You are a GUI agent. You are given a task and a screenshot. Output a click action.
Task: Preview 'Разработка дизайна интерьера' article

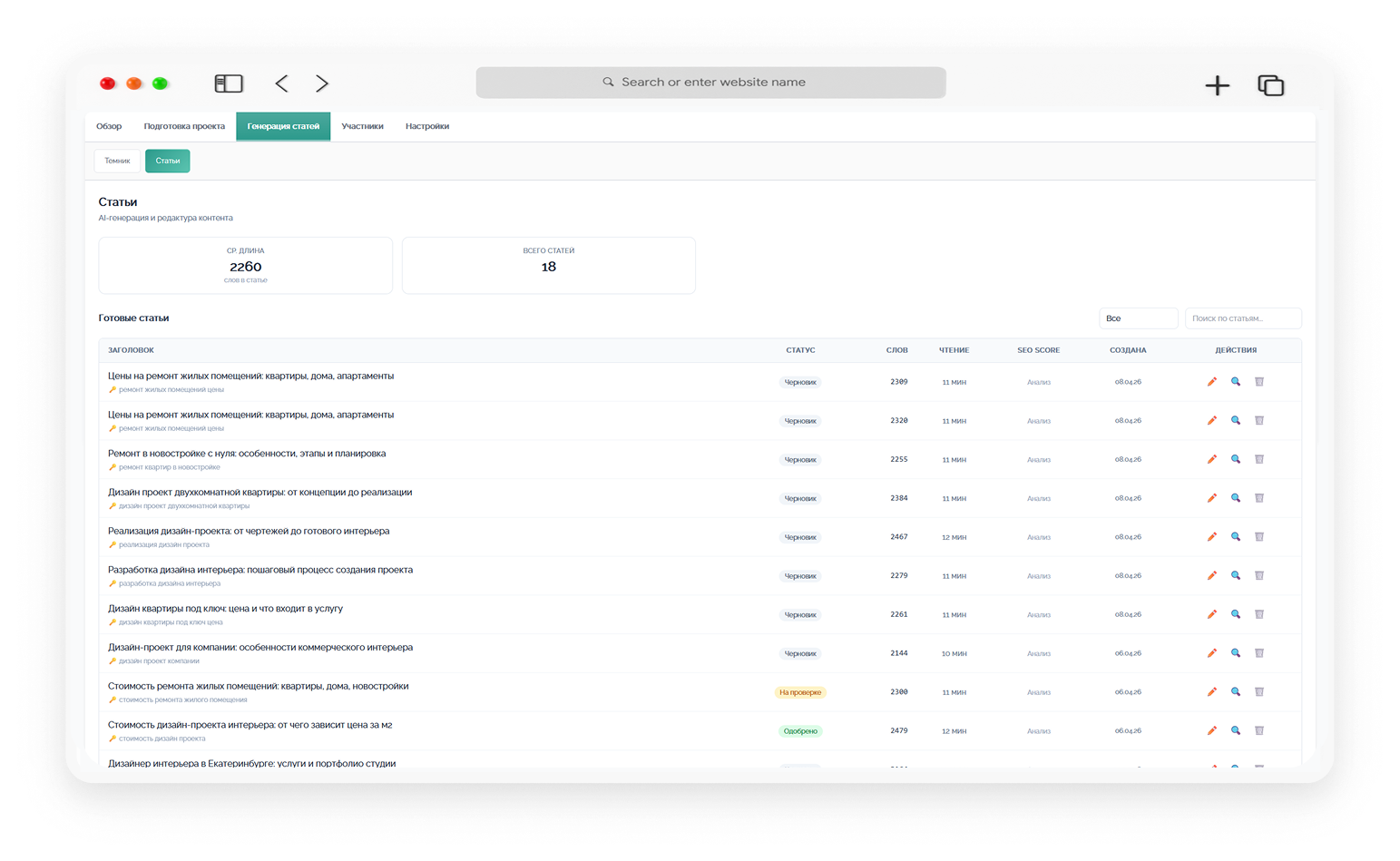pos(1235,576)
